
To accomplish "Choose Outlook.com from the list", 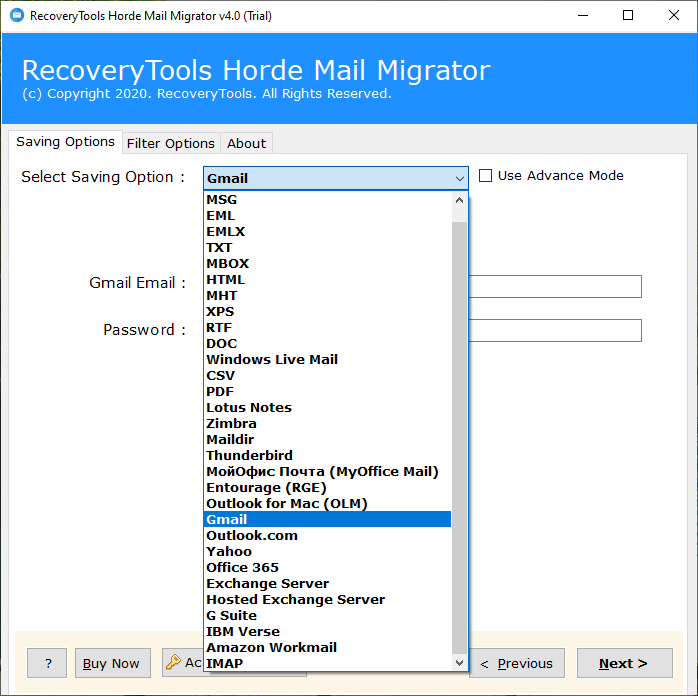I will 328,536.
